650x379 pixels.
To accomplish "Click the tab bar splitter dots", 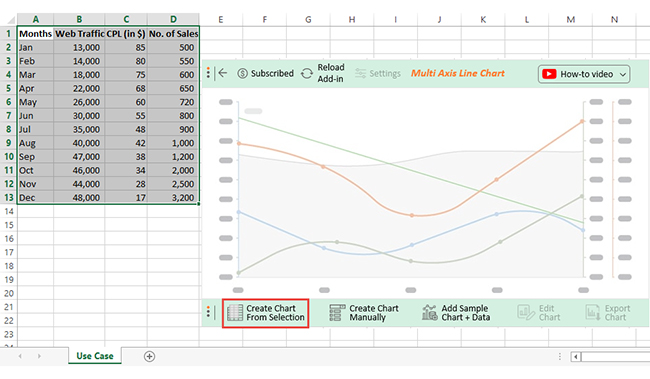I will pyautogui.click(x=560, y=357).
